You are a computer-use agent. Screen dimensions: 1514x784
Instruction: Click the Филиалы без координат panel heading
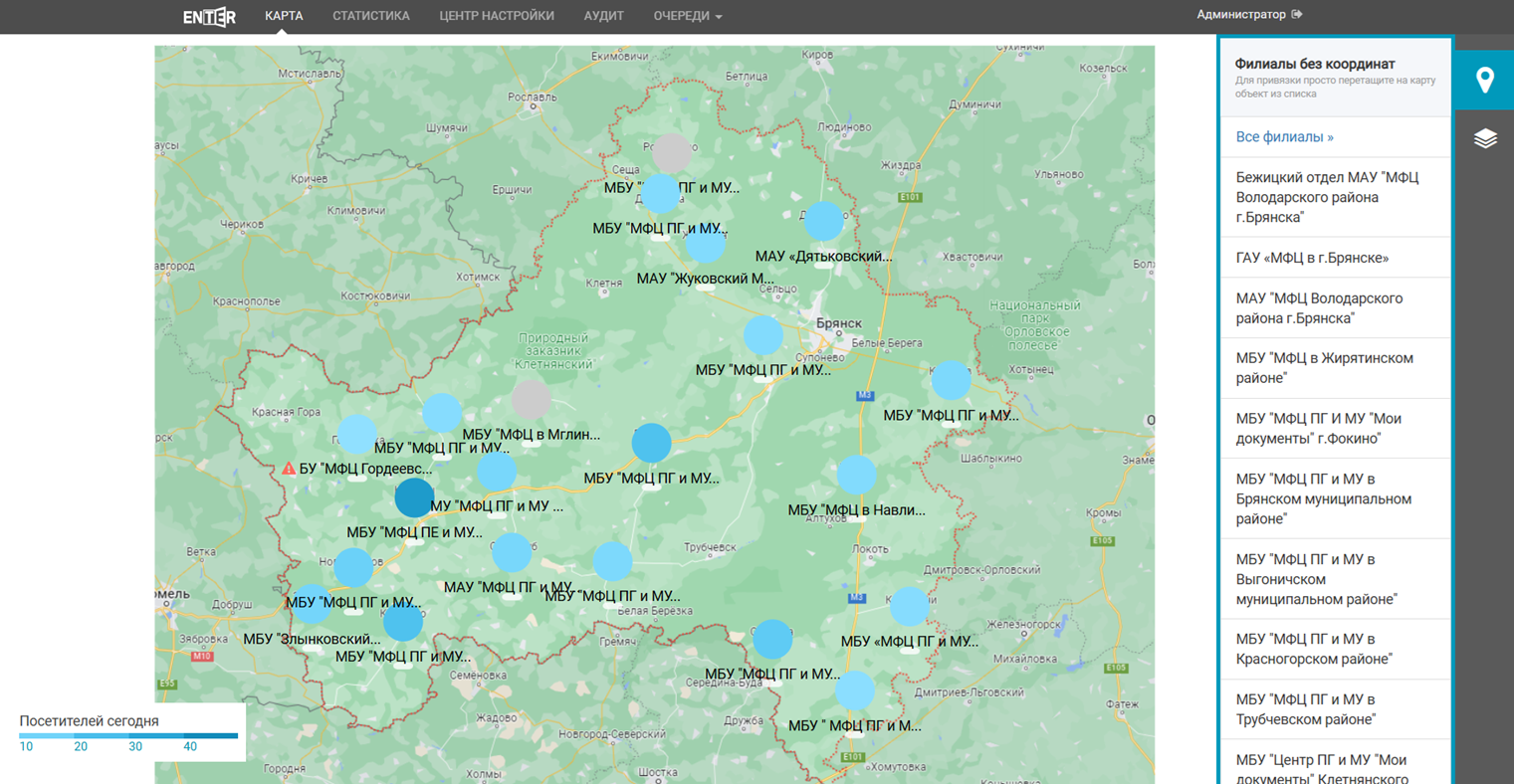1315,64
